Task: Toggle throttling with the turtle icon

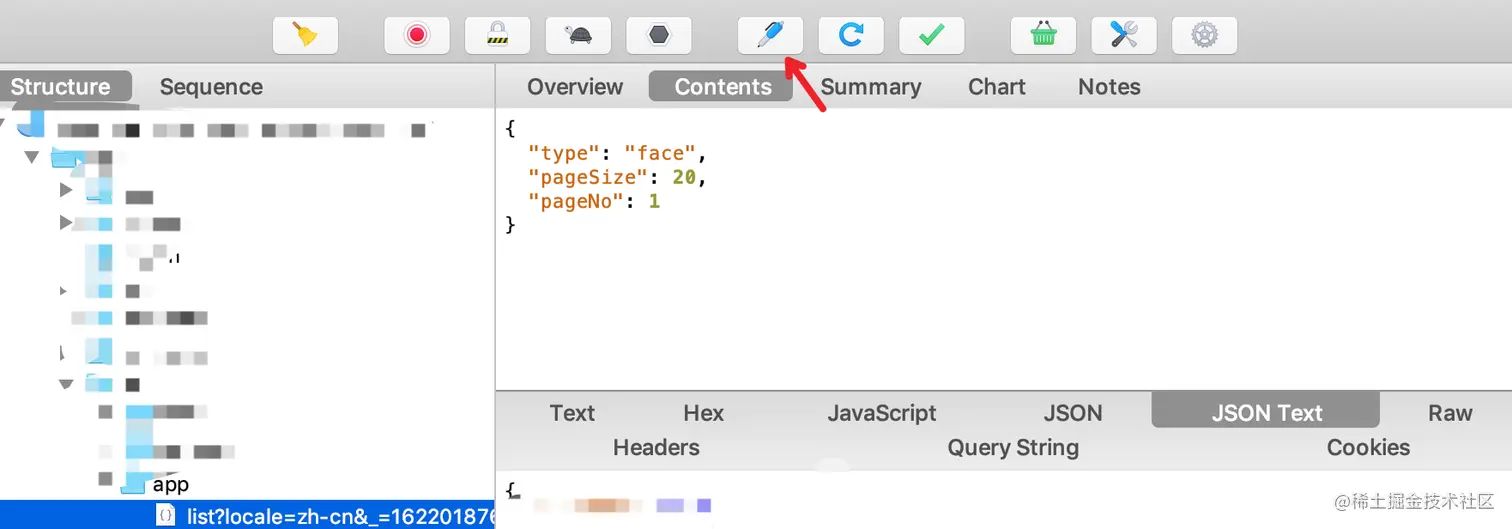Action: (578, 35)
